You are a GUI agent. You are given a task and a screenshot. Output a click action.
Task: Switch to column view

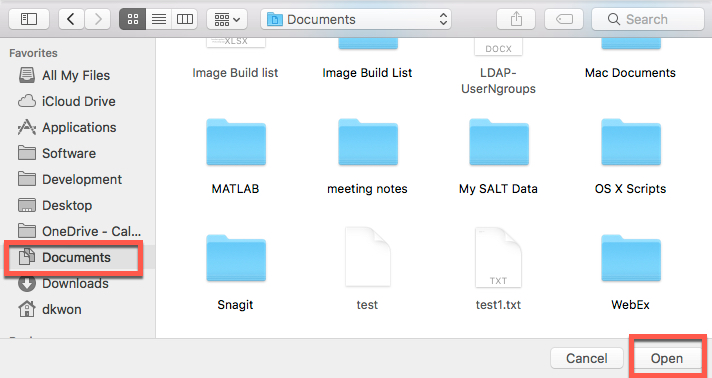coord(184,19)
